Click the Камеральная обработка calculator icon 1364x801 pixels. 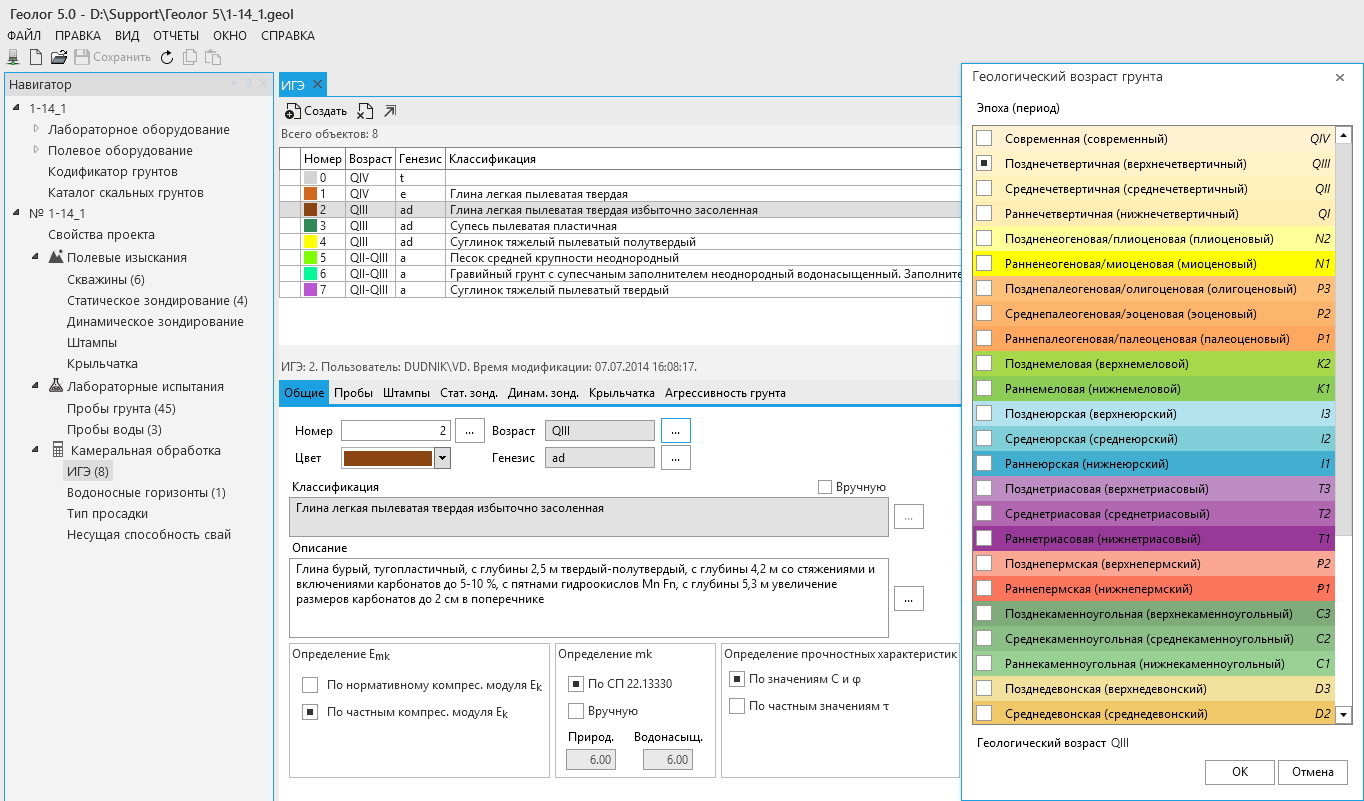[x=56, y=450]
